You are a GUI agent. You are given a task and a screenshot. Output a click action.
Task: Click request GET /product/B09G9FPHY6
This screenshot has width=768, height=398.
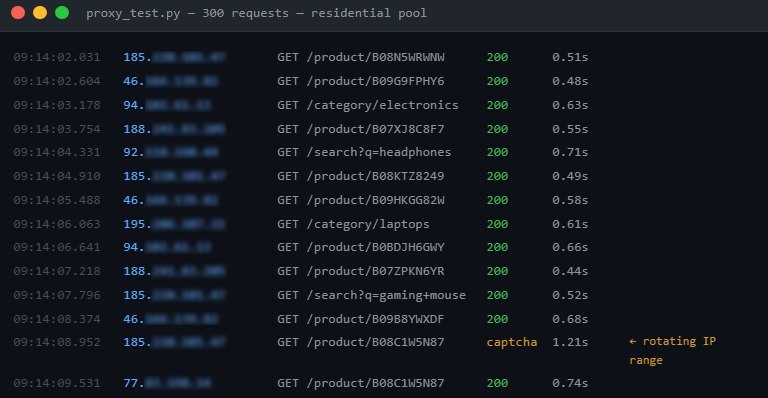coord(361,81)
